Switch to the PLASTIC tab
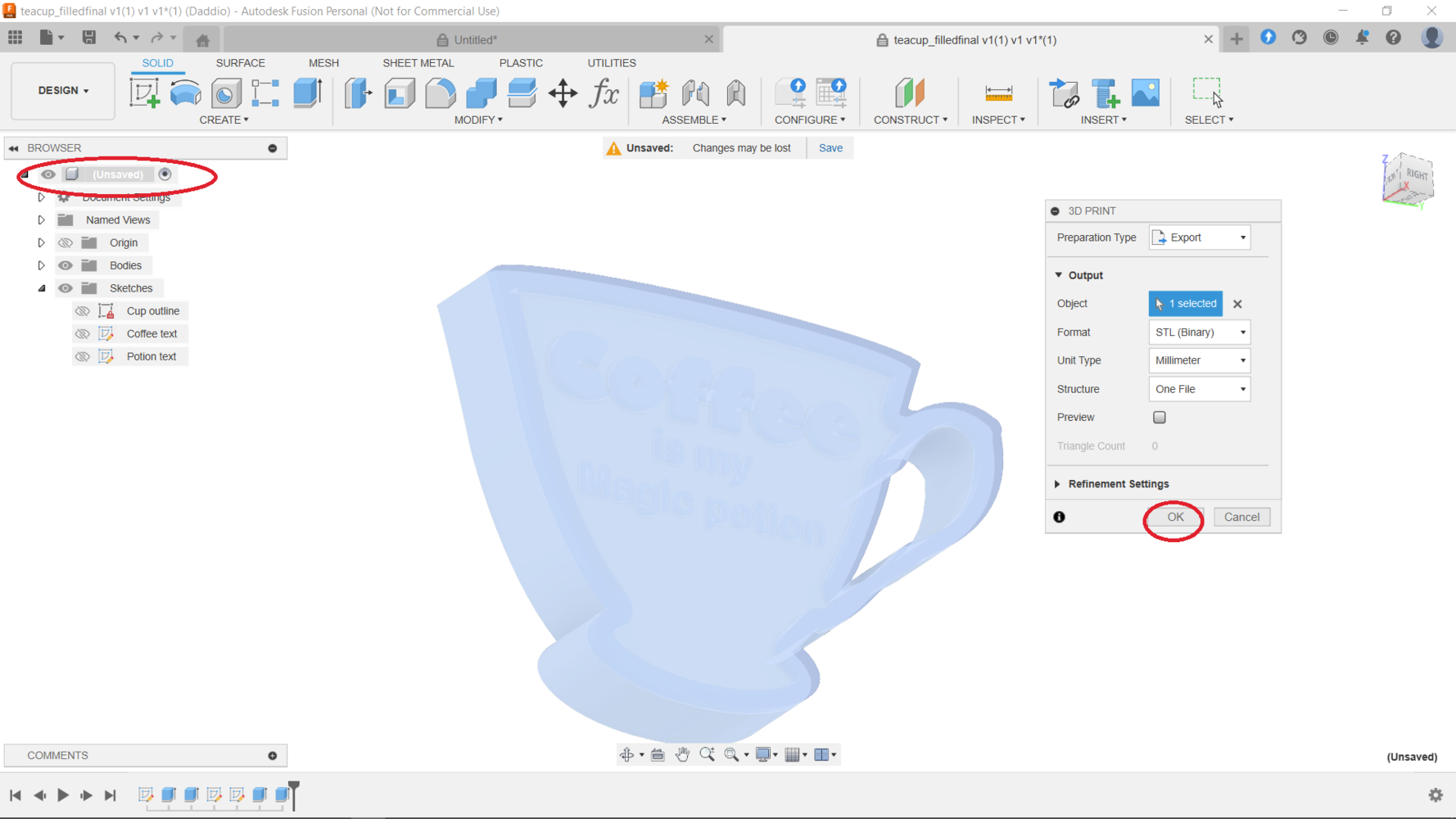Screen dimensions: 1456x819 521,63
